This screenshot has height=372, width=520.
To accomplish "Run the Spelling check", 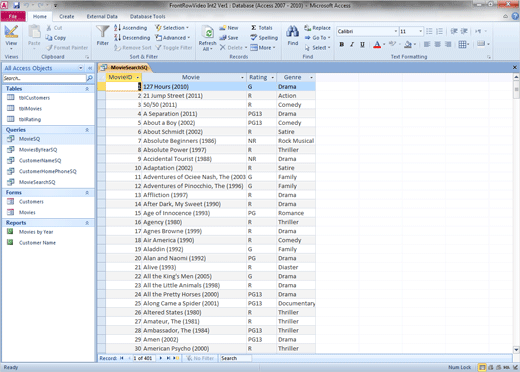I will click(x=264, y=38).
